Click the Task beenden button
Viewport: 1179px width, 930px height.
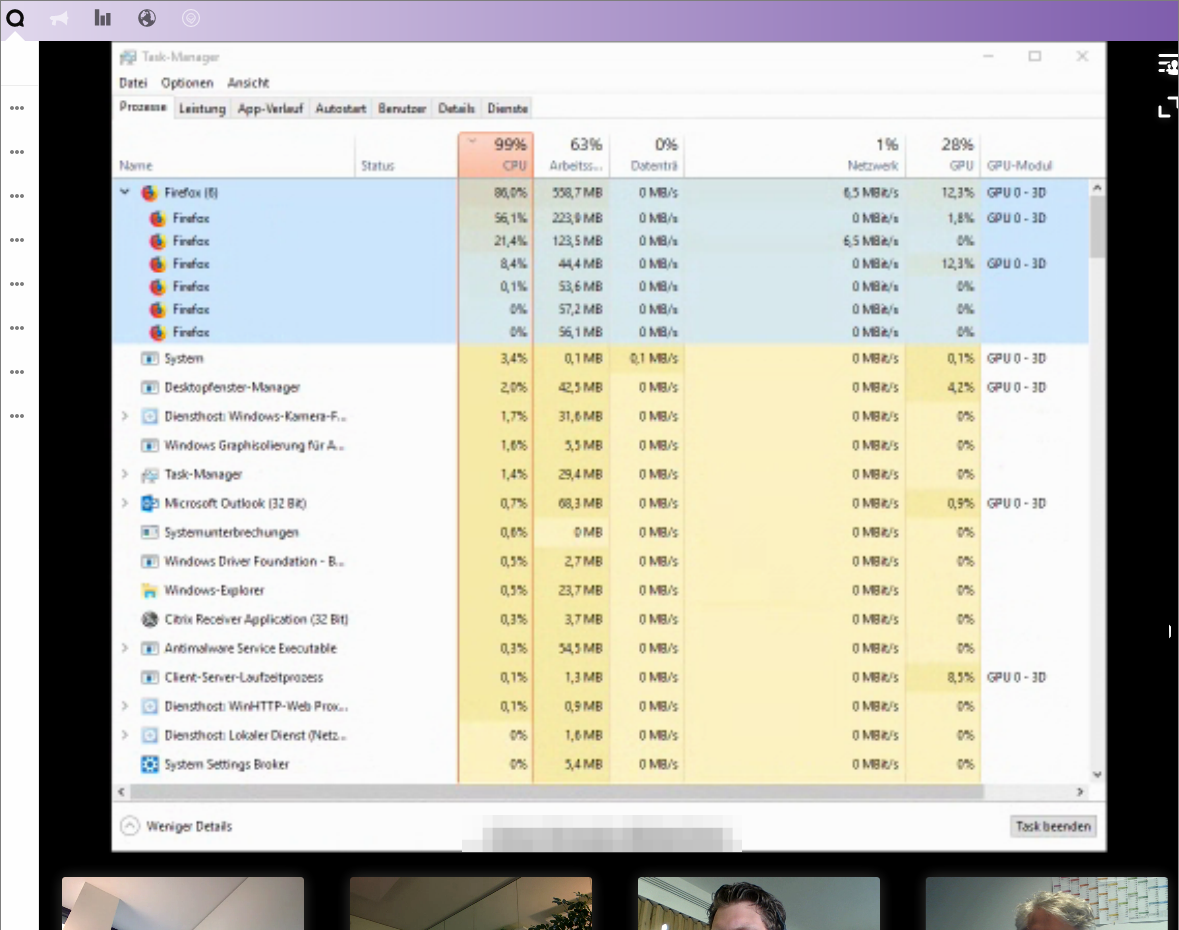pyautogui.click(x=1053, y=826)
